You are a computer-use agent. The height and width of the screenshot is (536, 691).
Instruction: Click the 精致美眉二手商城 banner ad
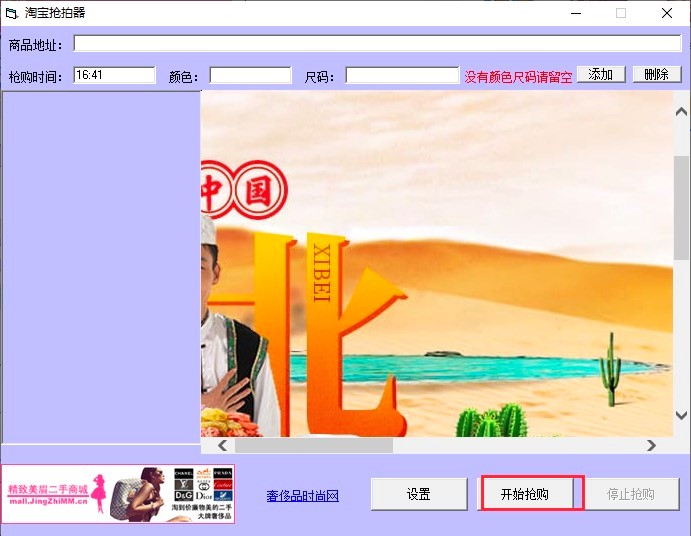118,494
